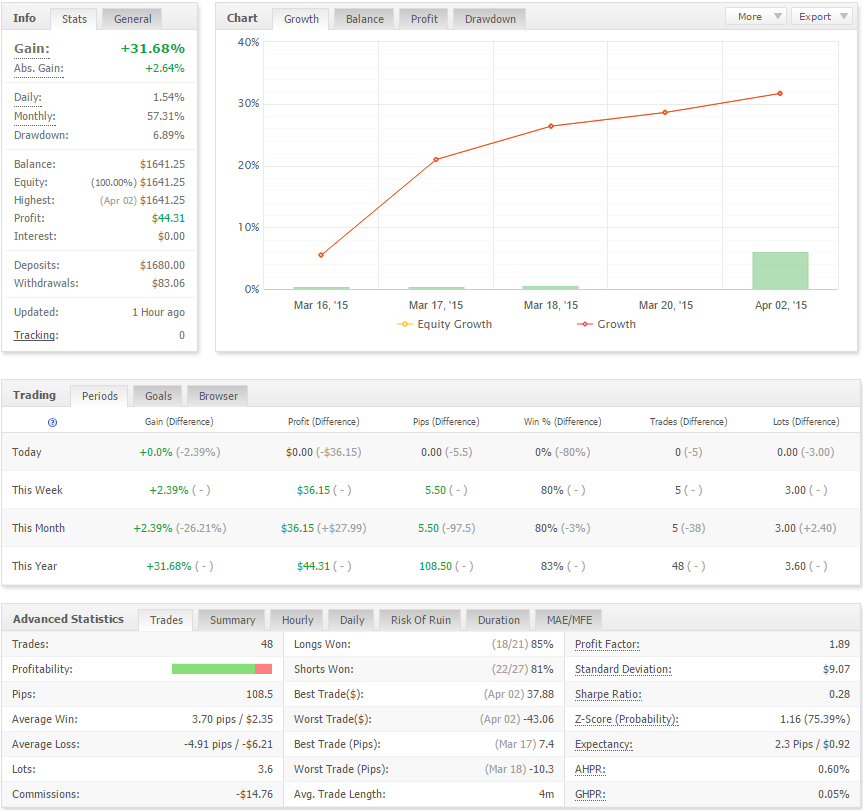This screenshot has width=863, height=810.
Task: Click the Expectancy label
Action: [604, 745]
